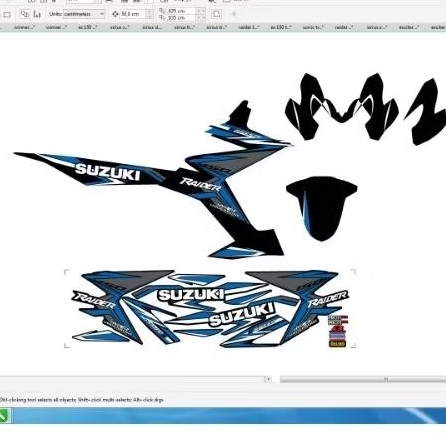Toggle the Treat as filled icon
446x446 pixels.
[216, 14]
